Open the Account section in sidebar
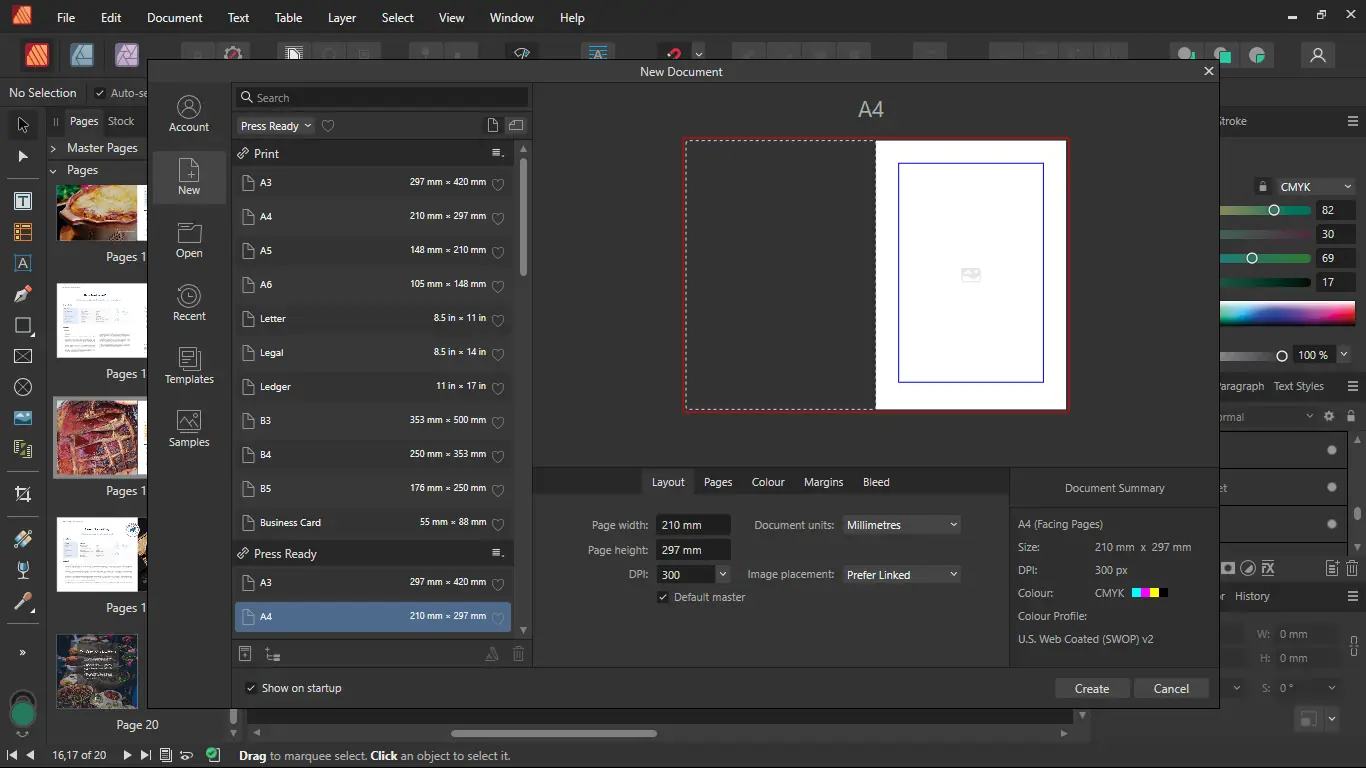The width and height of the screenshot is (1366, 768). 189,114
